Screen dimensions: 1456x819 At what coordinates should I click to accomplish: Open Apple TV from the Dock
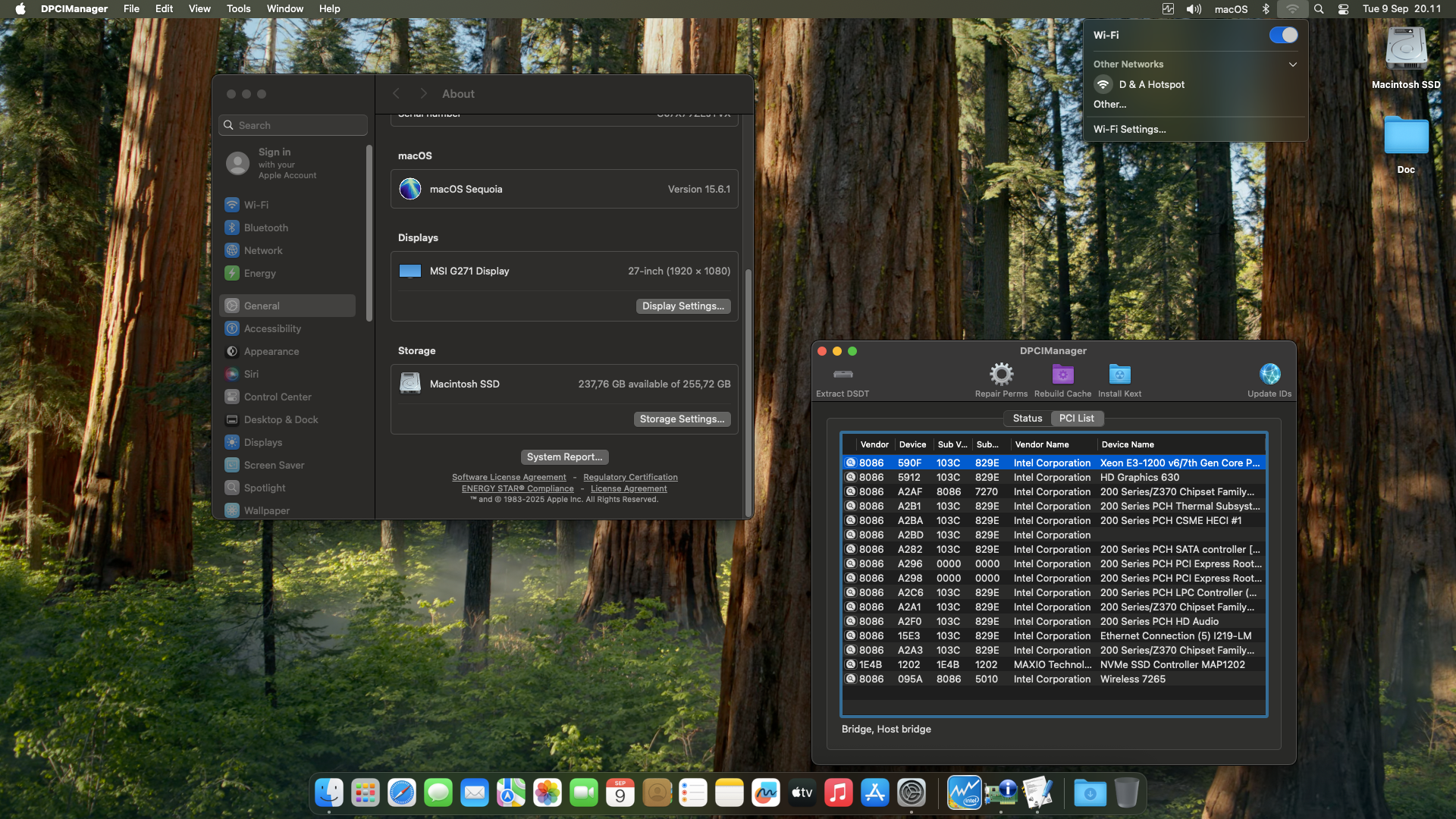[802, 793]
